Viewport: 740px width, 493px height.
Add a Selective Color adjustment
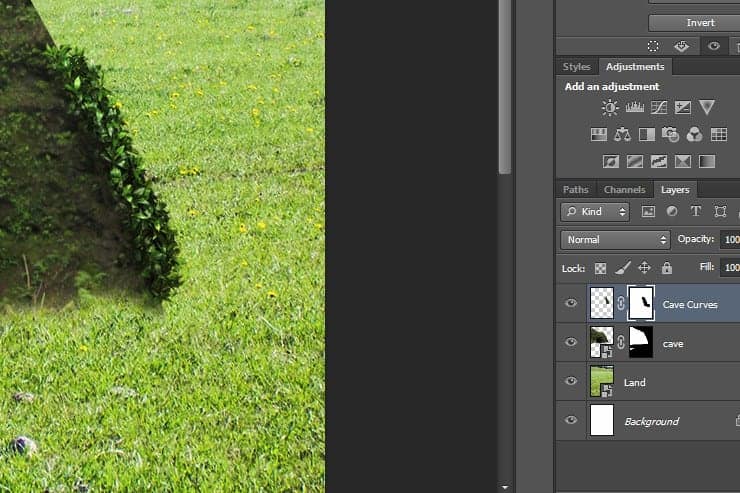pyautogui.click(x=683, y=162)
